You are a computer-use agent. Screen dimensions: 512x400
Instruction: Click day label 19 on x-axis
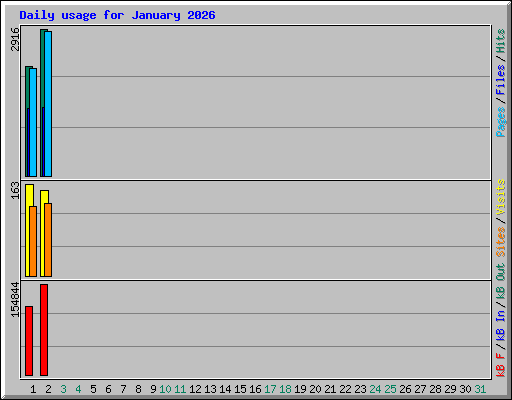(x=300, y=389)
